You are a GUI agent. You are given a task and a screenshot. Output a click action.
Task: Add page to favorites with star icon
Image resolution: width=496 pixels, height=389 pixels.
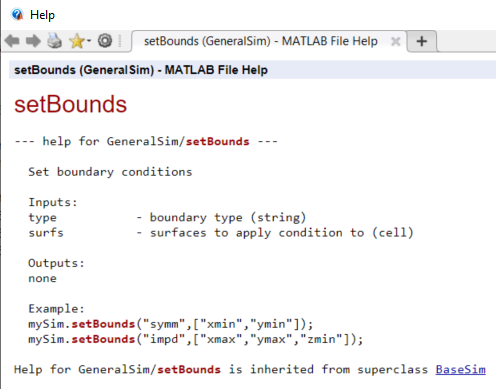click(77, 41)
